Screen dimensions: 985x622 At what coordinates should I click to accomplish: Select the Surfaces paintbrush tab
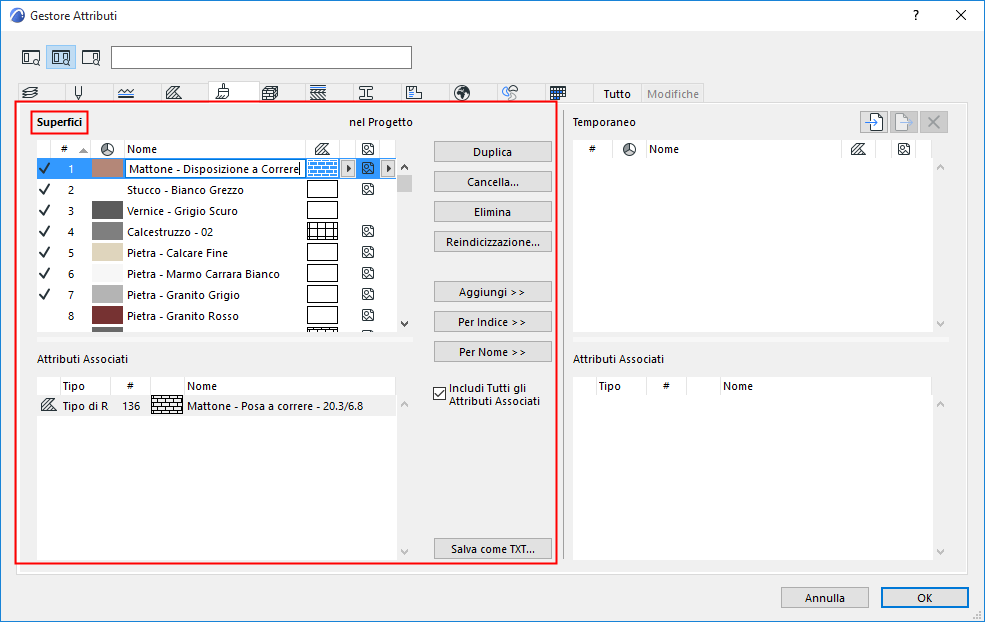(x=222, y=92)
